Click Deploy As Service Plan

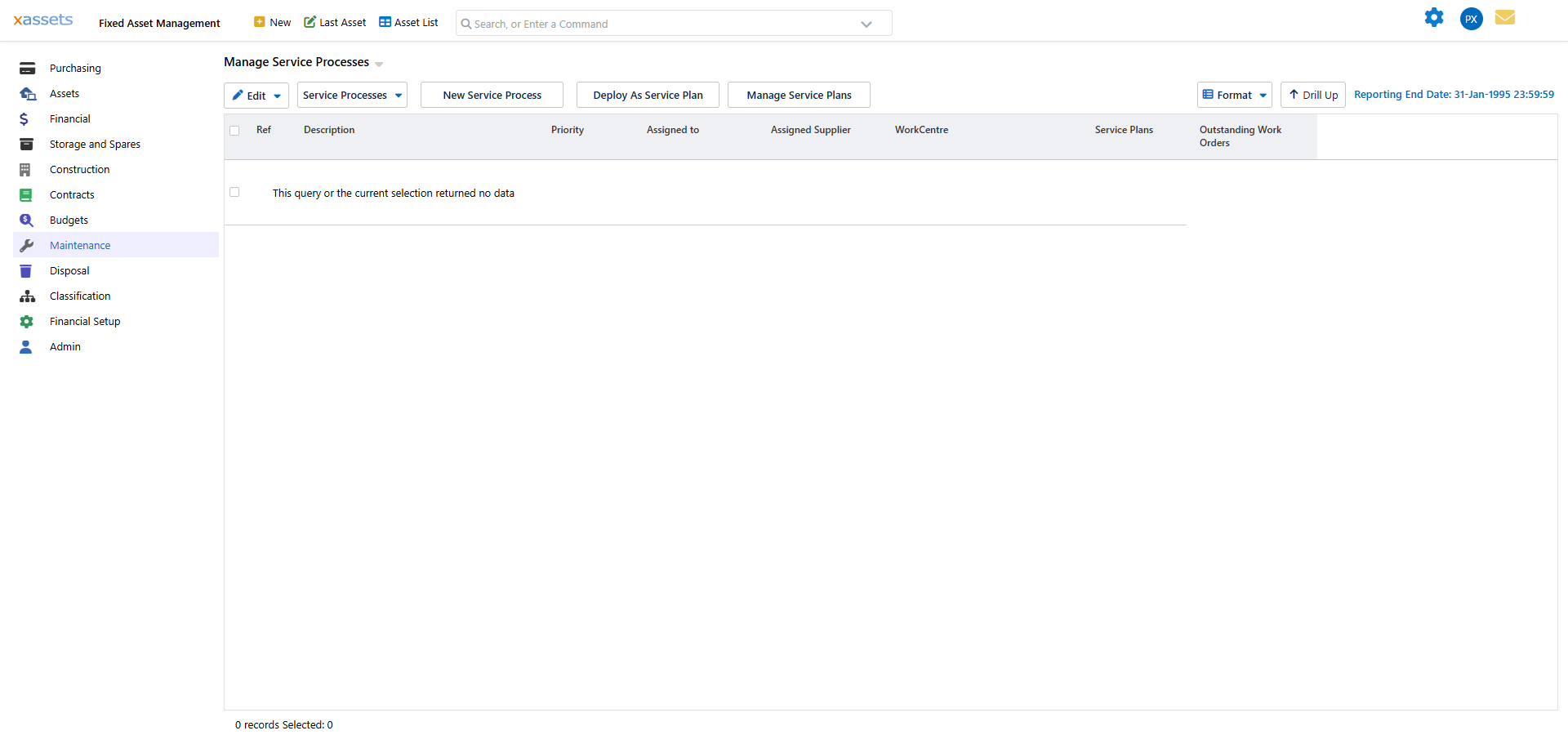click(648, 95)
